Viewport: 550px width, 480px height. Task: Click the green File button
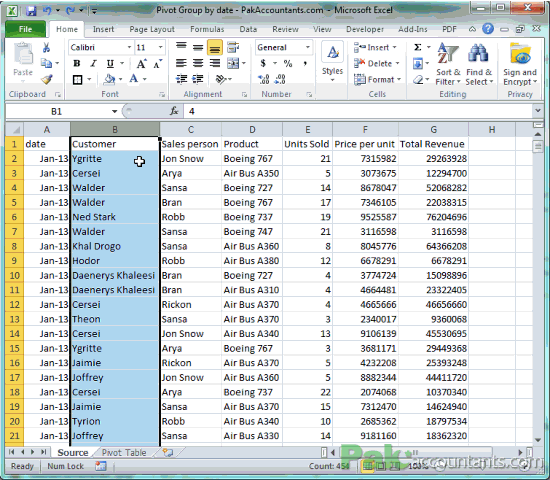click(25, 29)
